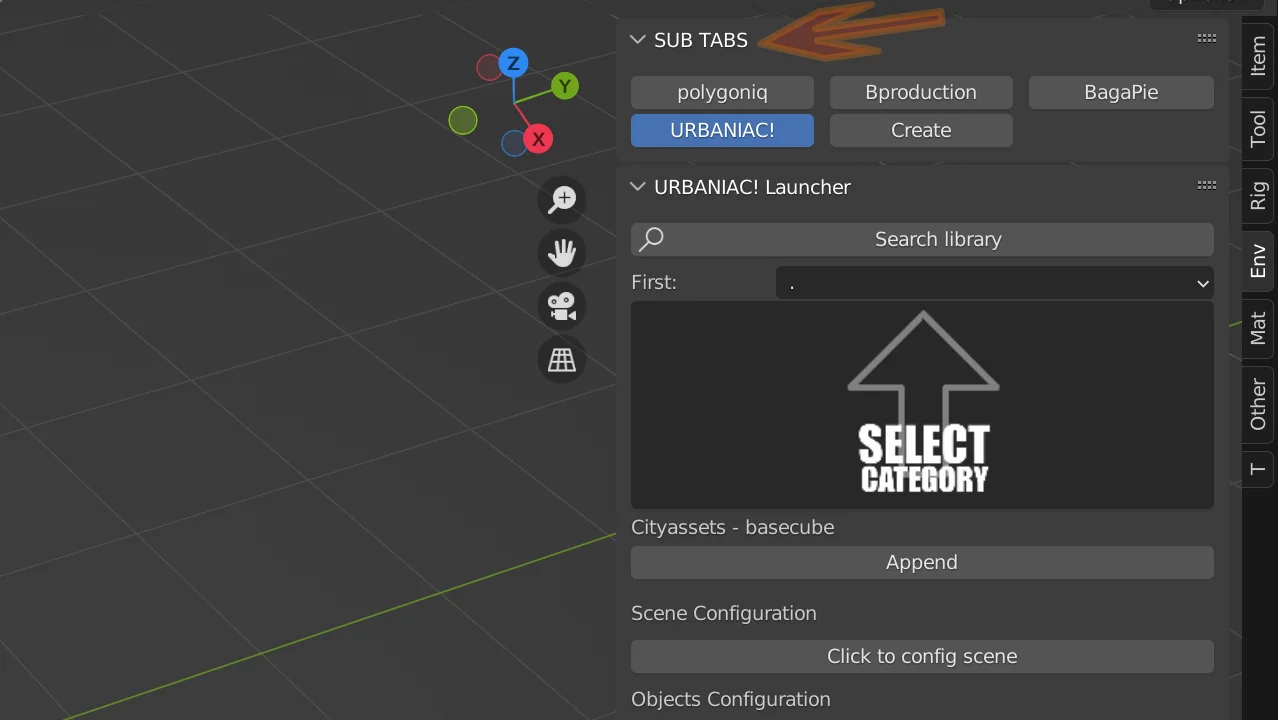
Task: Switch perspective/orthographic with grid icon
Action: pyautogui.click(x=562, y=360)
